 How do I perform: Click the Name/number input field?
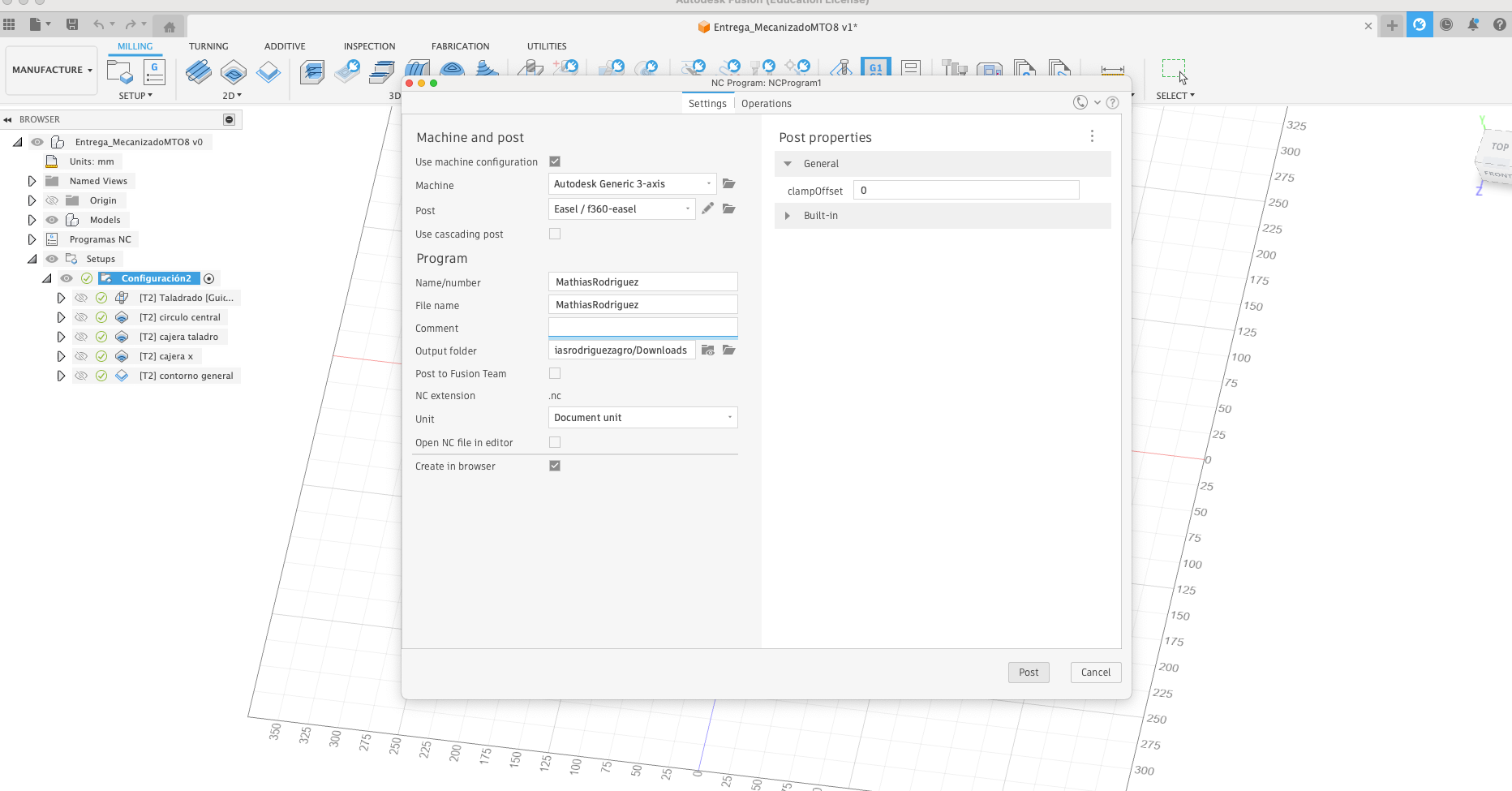coord(643,282)
